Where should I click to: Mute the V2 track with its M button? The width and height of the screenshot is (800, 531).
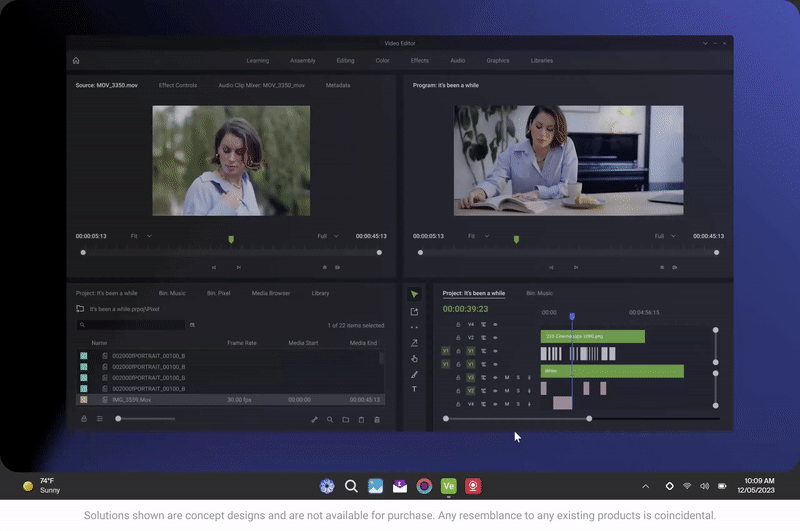[507, 391]
